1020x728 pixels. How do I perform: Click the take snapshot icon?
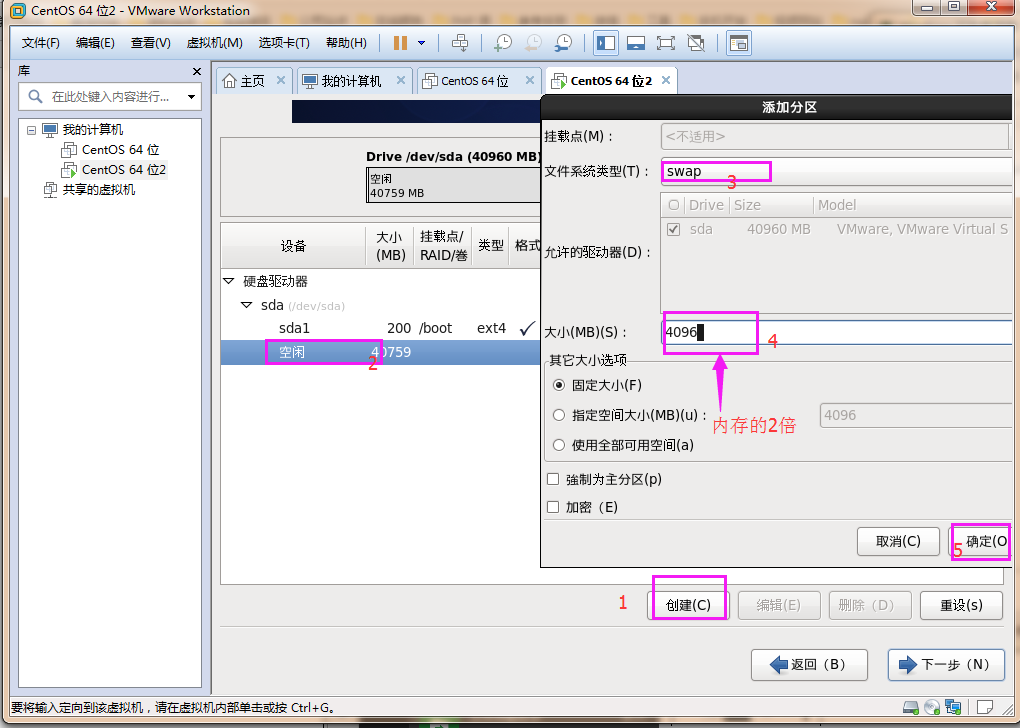(x=503, y=43)
